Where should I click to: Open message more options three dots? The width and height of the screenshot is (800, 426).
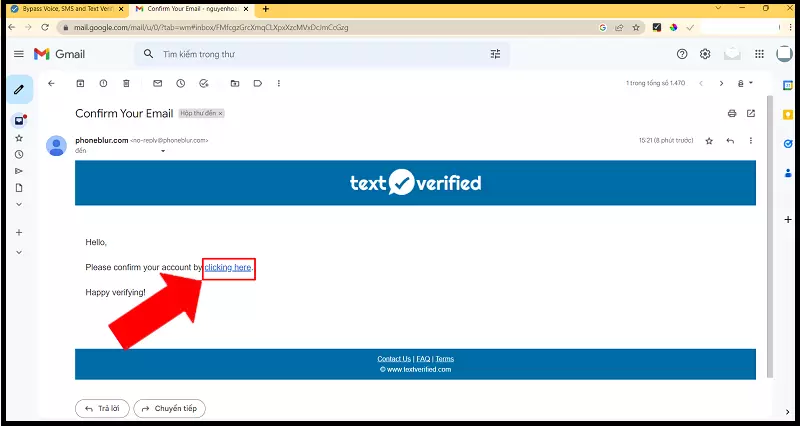(x=751, y=140)
